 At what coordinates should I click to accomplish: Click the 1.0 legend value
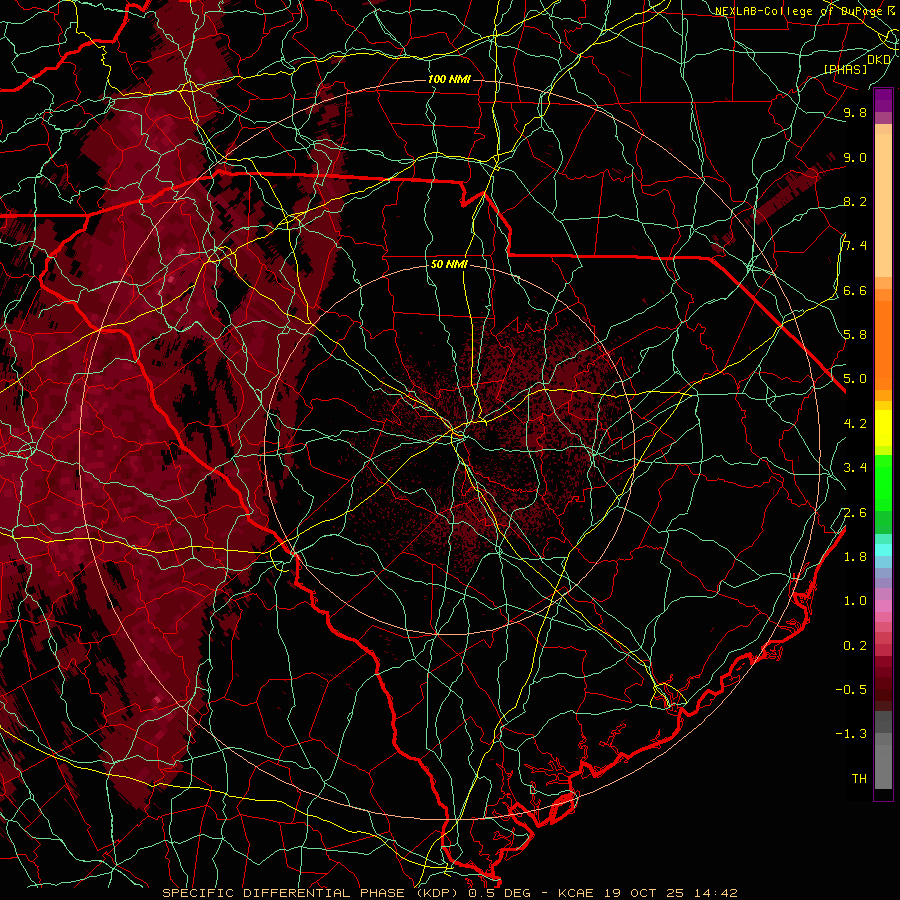(855, 602)
